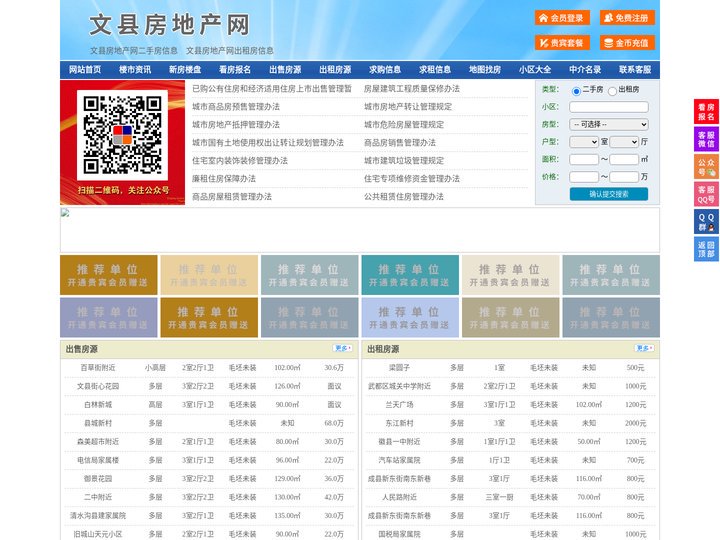Click 更多 in 出租房源 header
Viewport: 720px width, 540px height.
tap(644, 349)
